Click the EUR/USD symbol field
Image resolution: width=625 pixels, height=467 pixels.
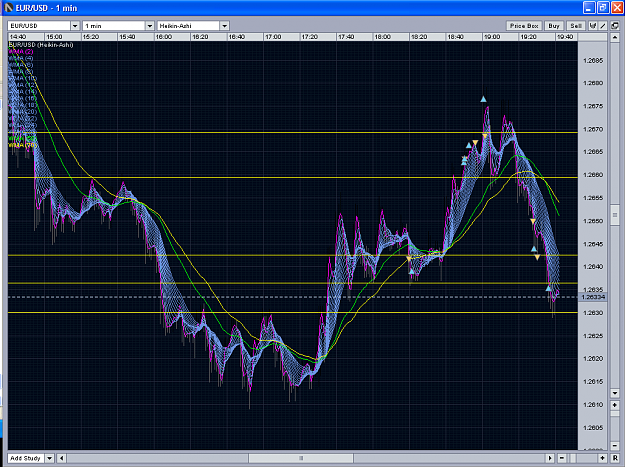(x=39, y=26)
